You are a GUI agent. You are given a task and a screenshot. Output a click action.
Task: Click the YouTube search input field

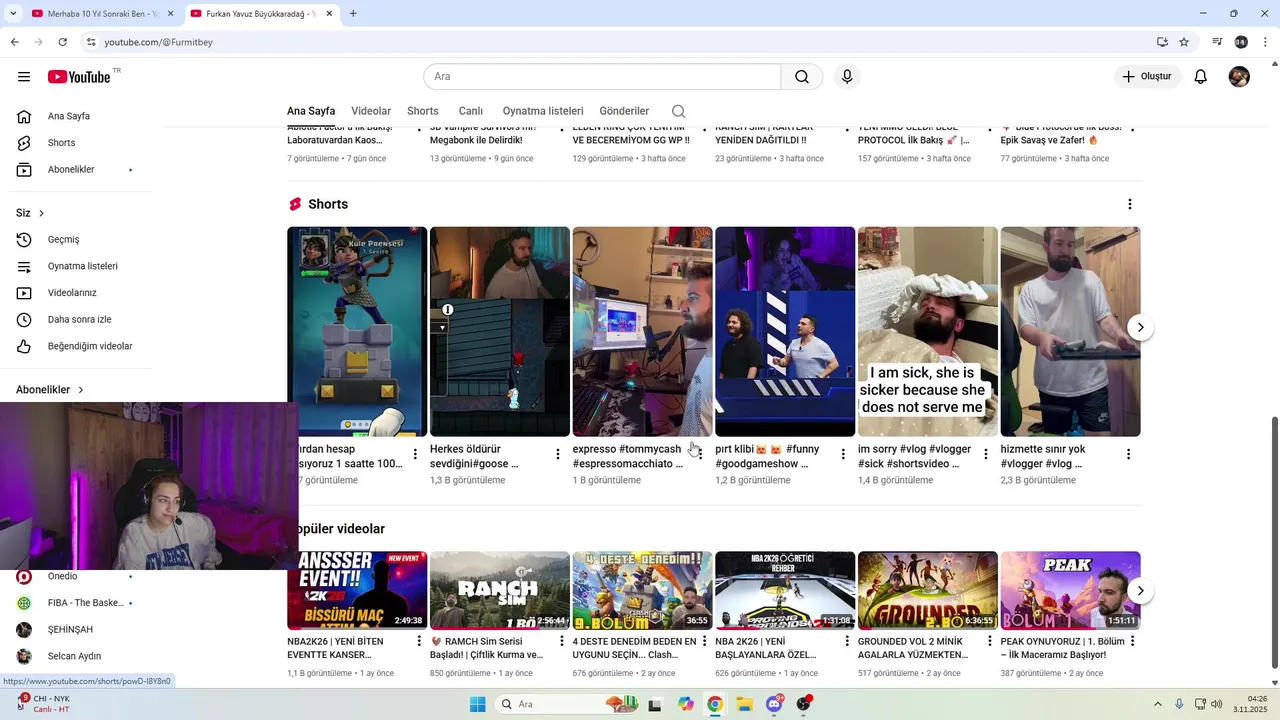tap(603, 77)
